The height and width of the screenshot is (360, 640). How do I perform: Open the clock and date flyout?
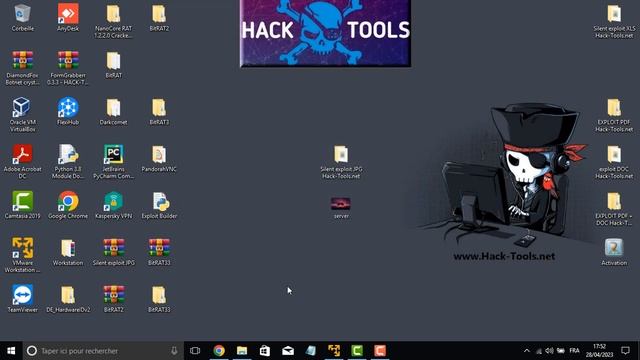click(x=599, y=351)
